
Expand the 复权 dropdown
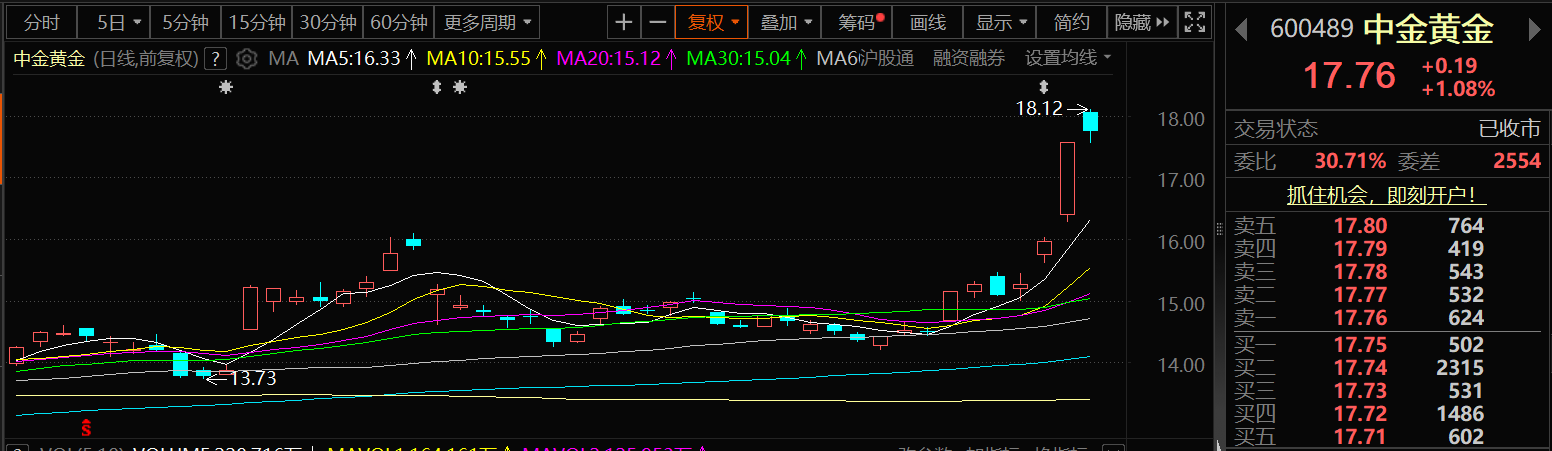tap(713, 22)
